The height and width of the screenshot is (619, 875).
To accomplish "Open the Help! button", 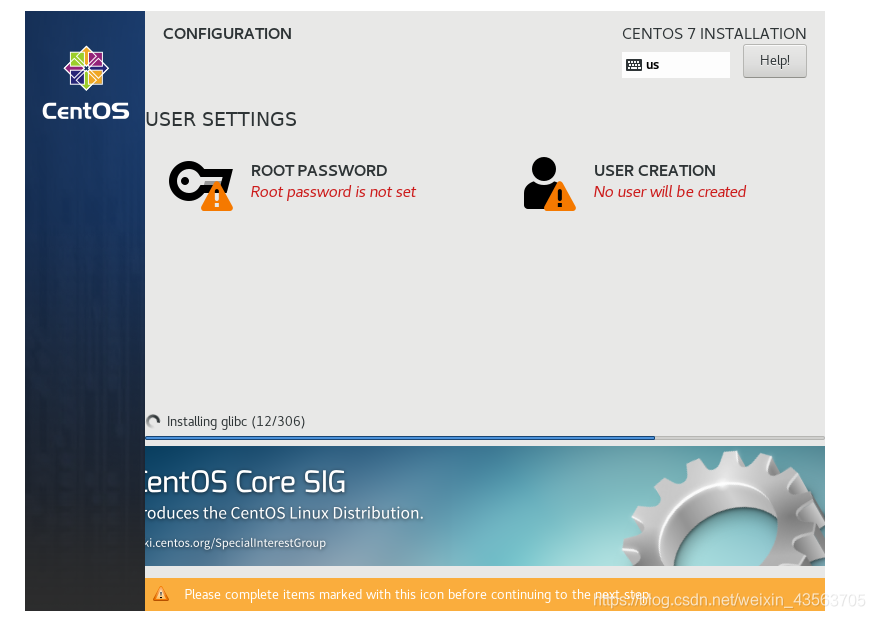I will coord(775,61).
